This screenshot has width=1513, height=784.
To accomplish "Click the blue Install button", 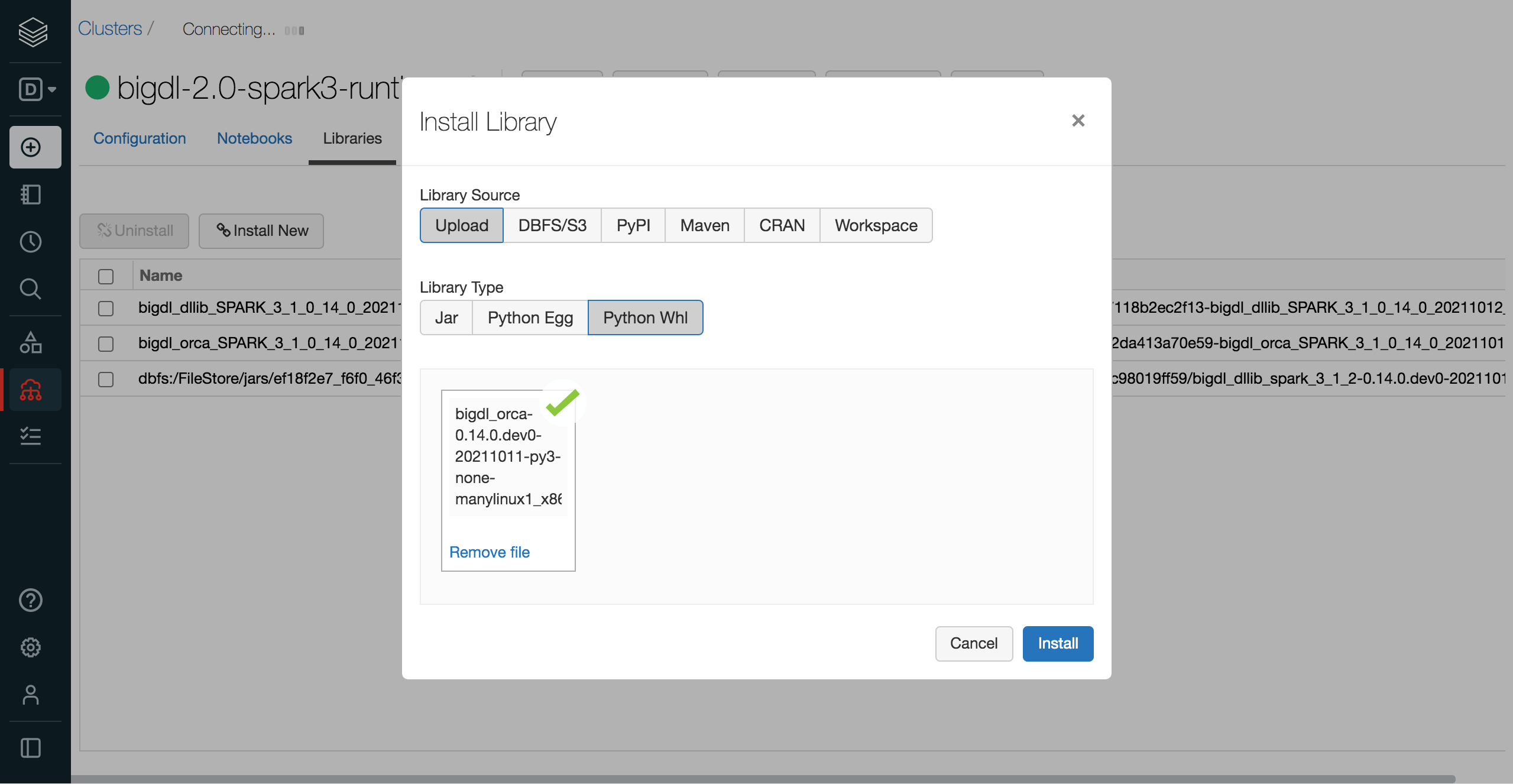I will pyautogui.click(x=1057, y=643).
